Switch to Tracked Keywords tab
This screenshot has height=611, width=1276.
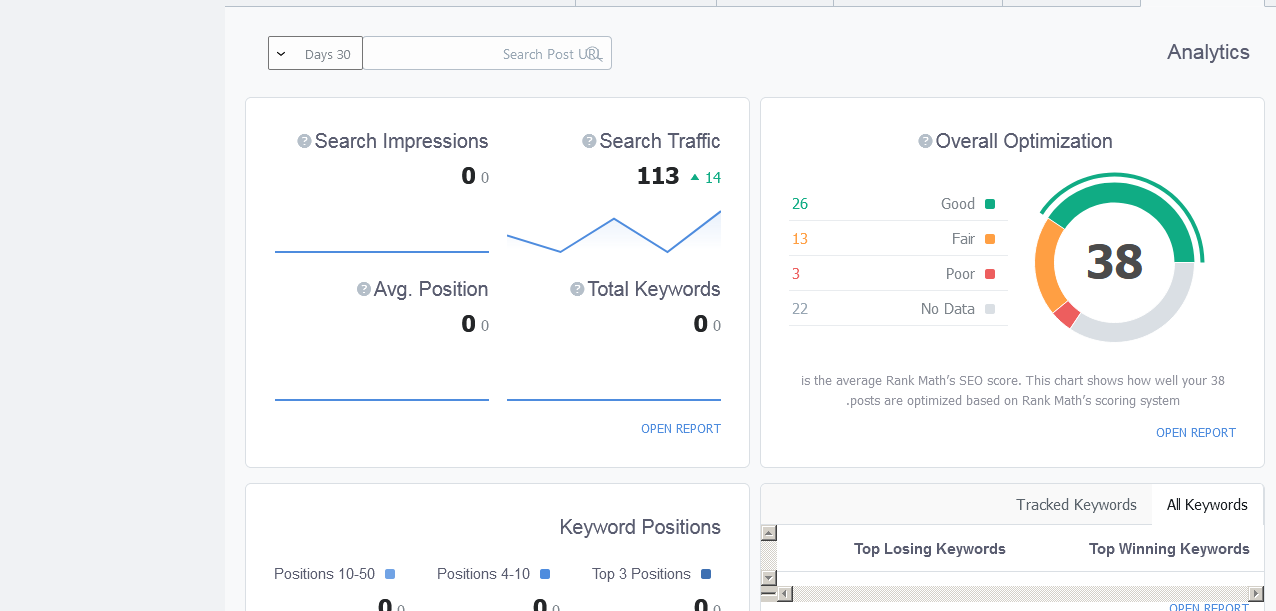(x=1076, y=505)
